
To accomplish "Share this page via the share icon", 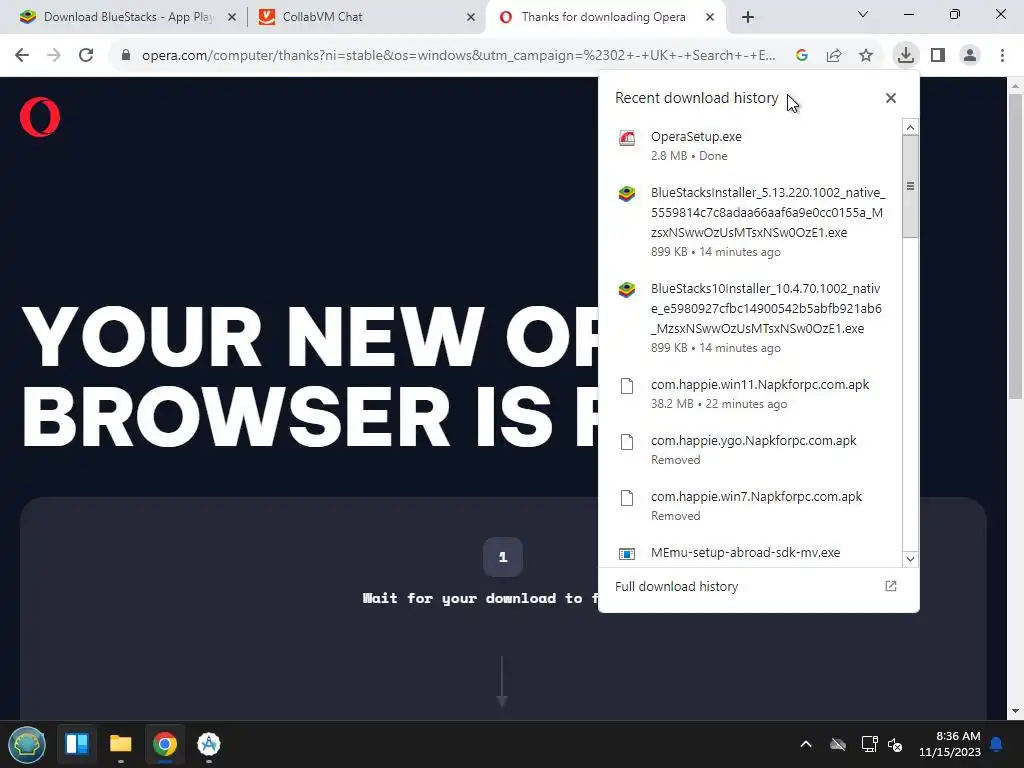I will point(834,56).
